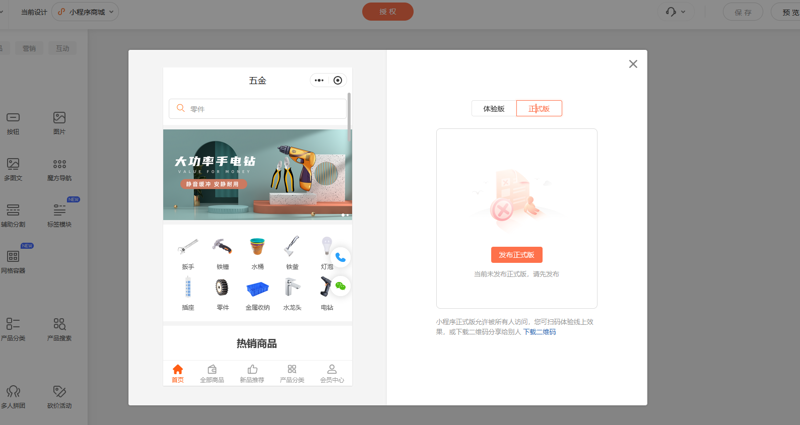Select the 铁锤 hammer category icon
The height and width of the screenshot is (425, 800).
pos(222,246)
